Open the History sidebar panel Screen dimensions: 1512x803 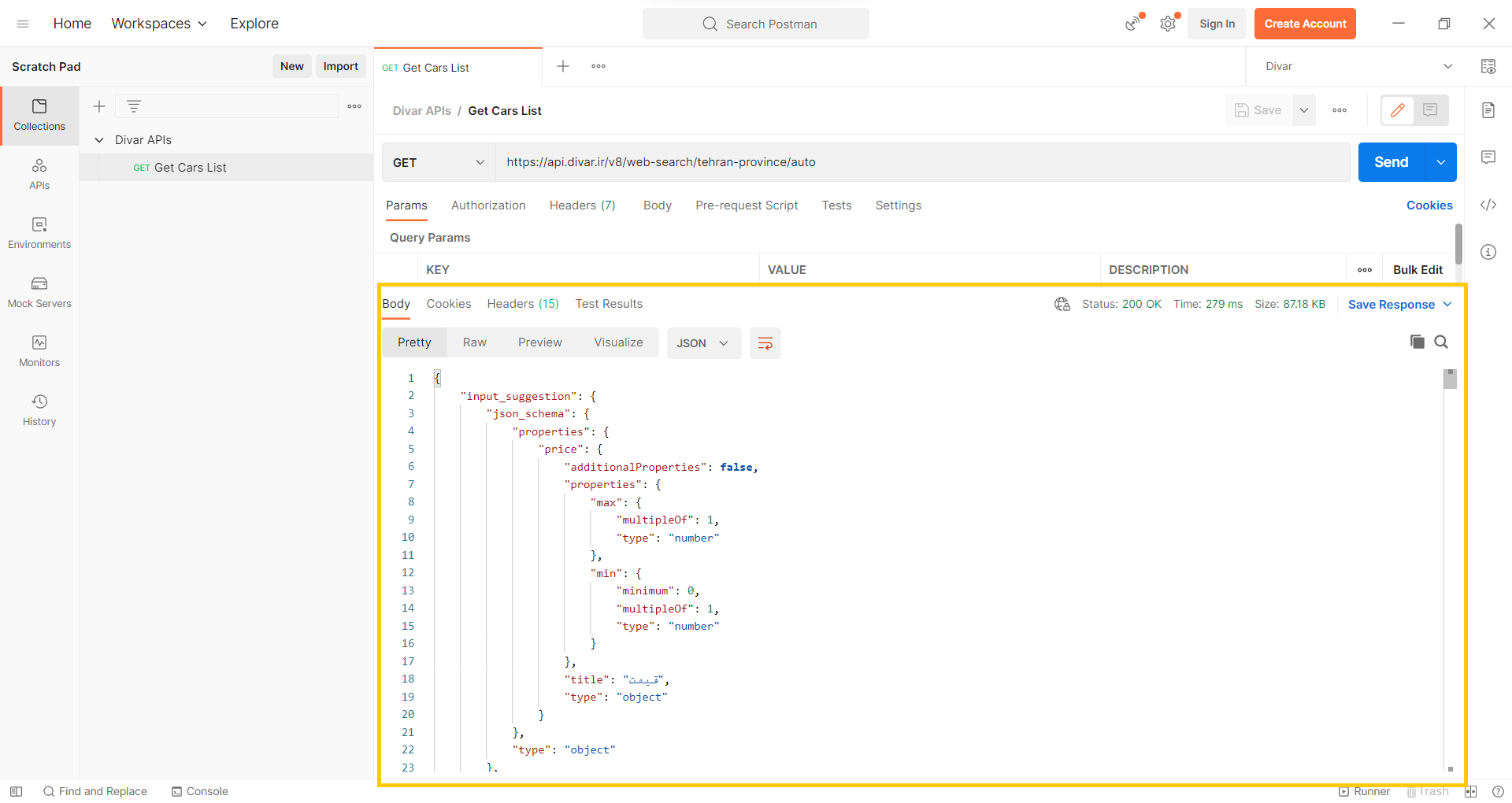(39, 410)
